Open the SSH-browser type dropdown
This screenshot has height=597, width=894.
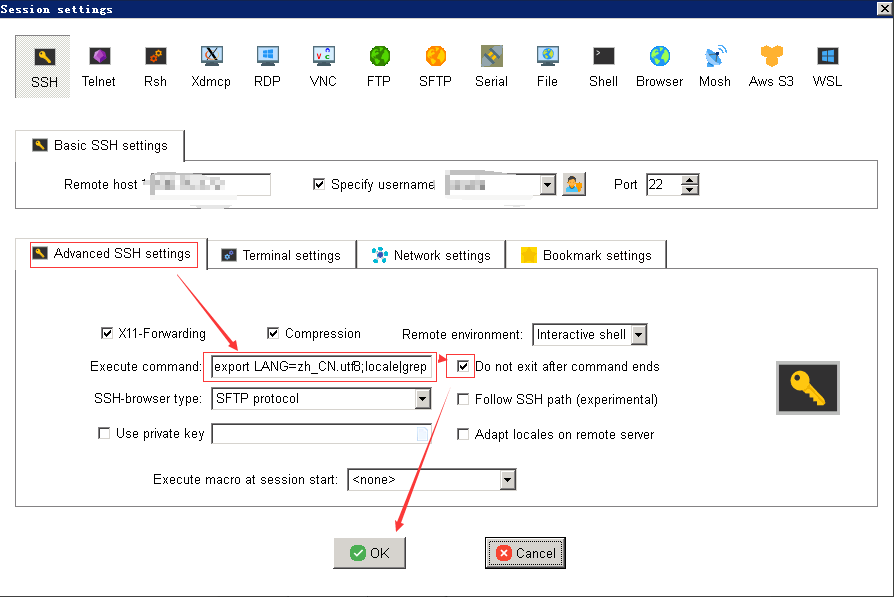pos(423,398)
